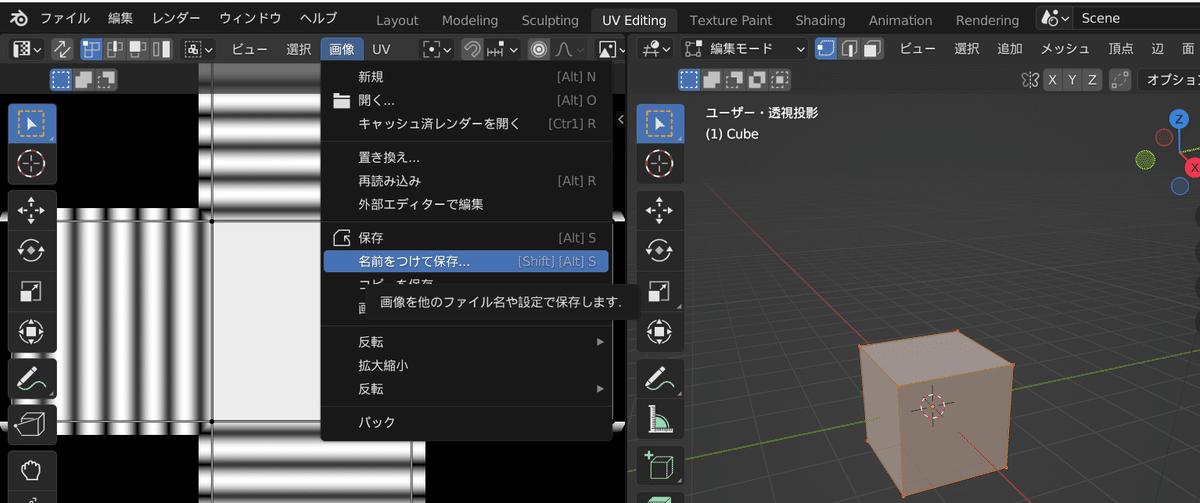This screenshot has height=503, width=1200.
Task: Select the Add Cube tool in 3D viewport
Action: tap(660, 466)
